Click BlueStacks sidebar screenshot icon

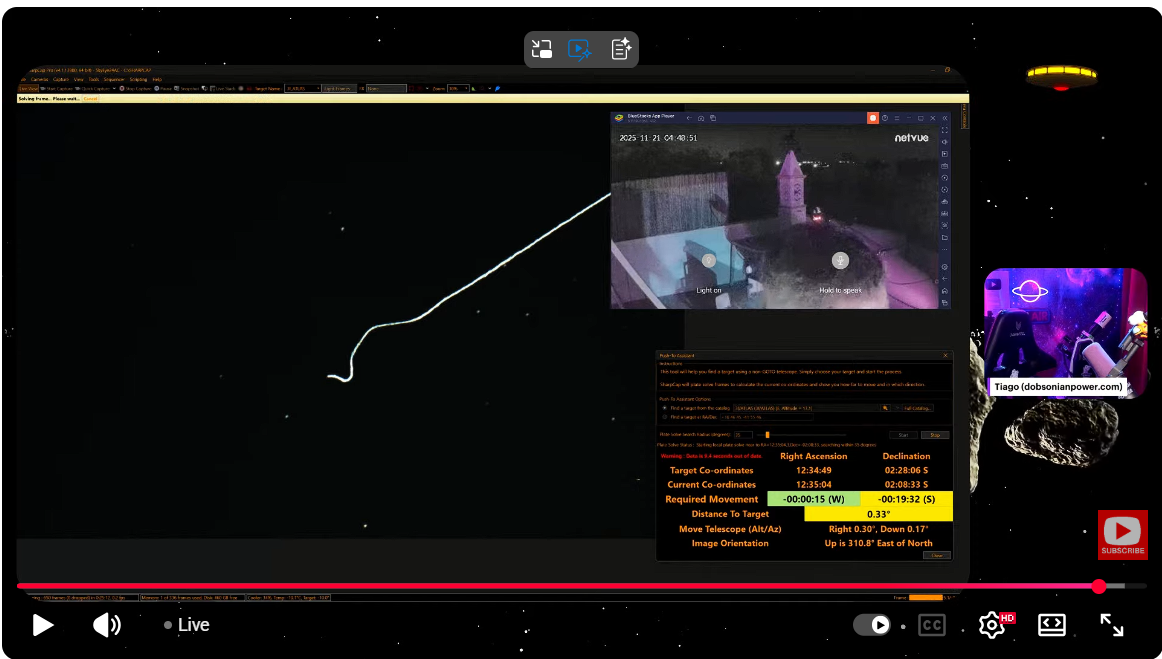pos(944,225)
